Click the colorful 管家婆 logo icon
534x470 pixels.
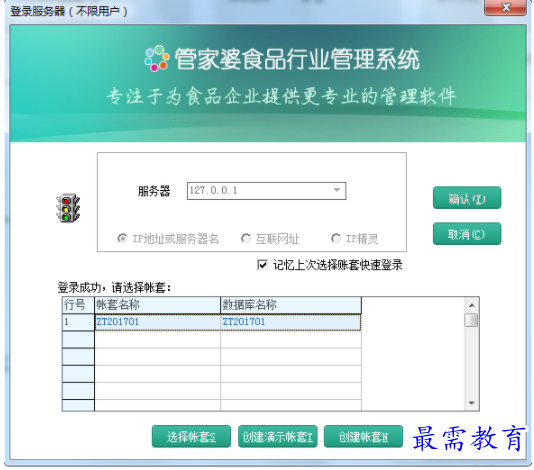tap(157, 58)
